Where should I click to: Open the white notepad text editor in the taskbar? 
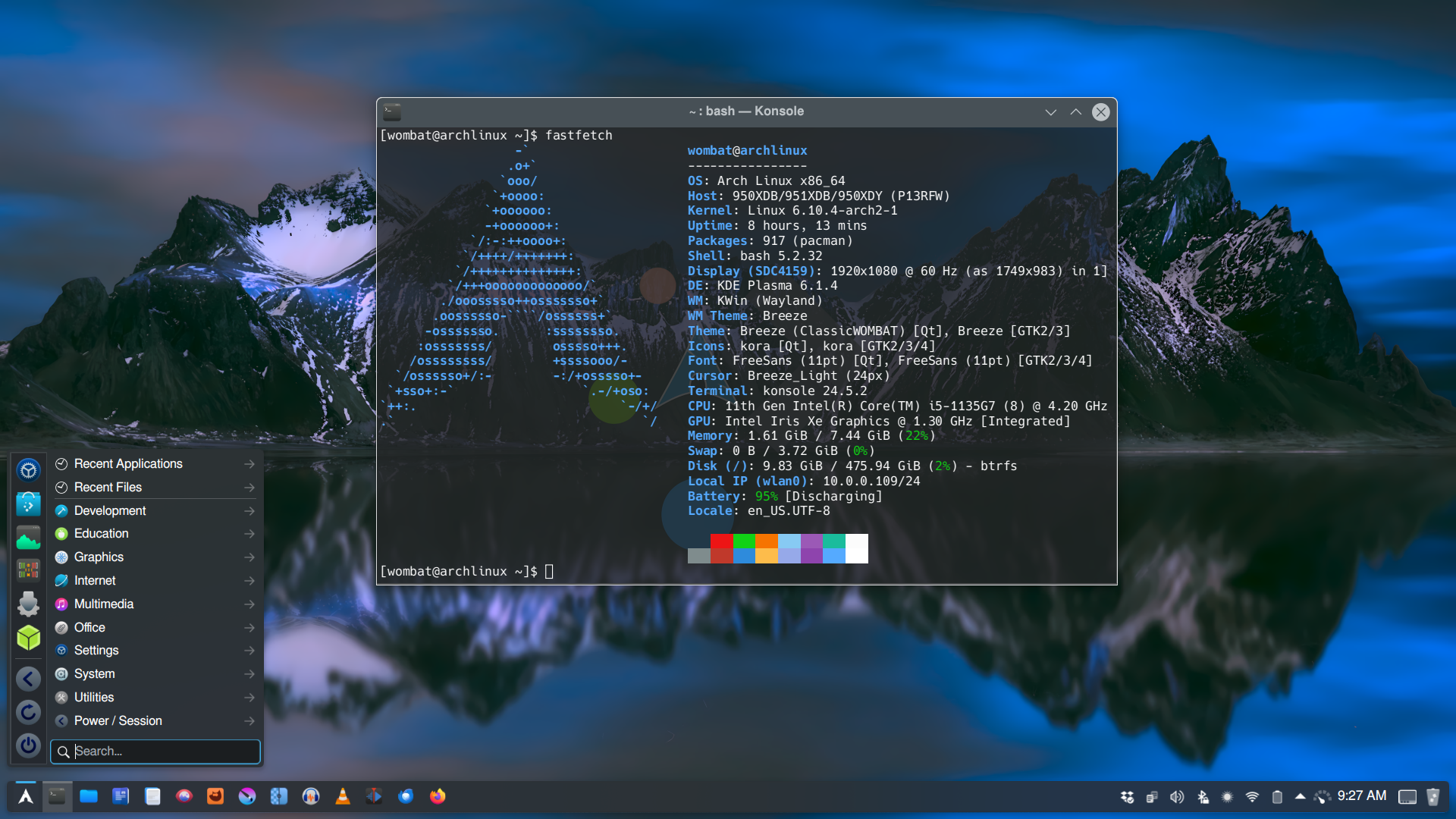click(152, 796)
